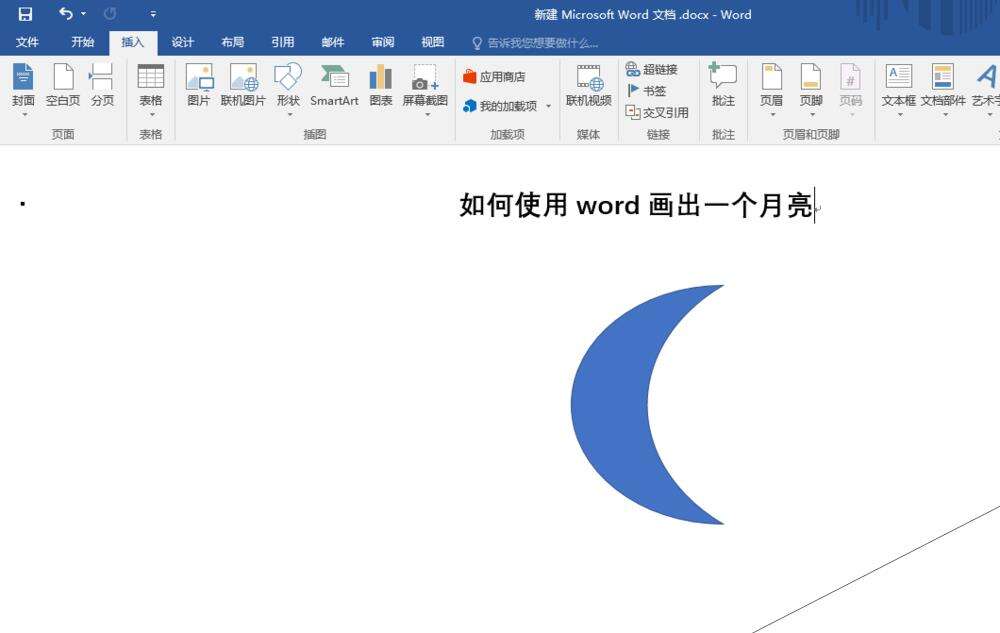
Task: Insert a cross-reference with 交叉引用
Action: 657,112
